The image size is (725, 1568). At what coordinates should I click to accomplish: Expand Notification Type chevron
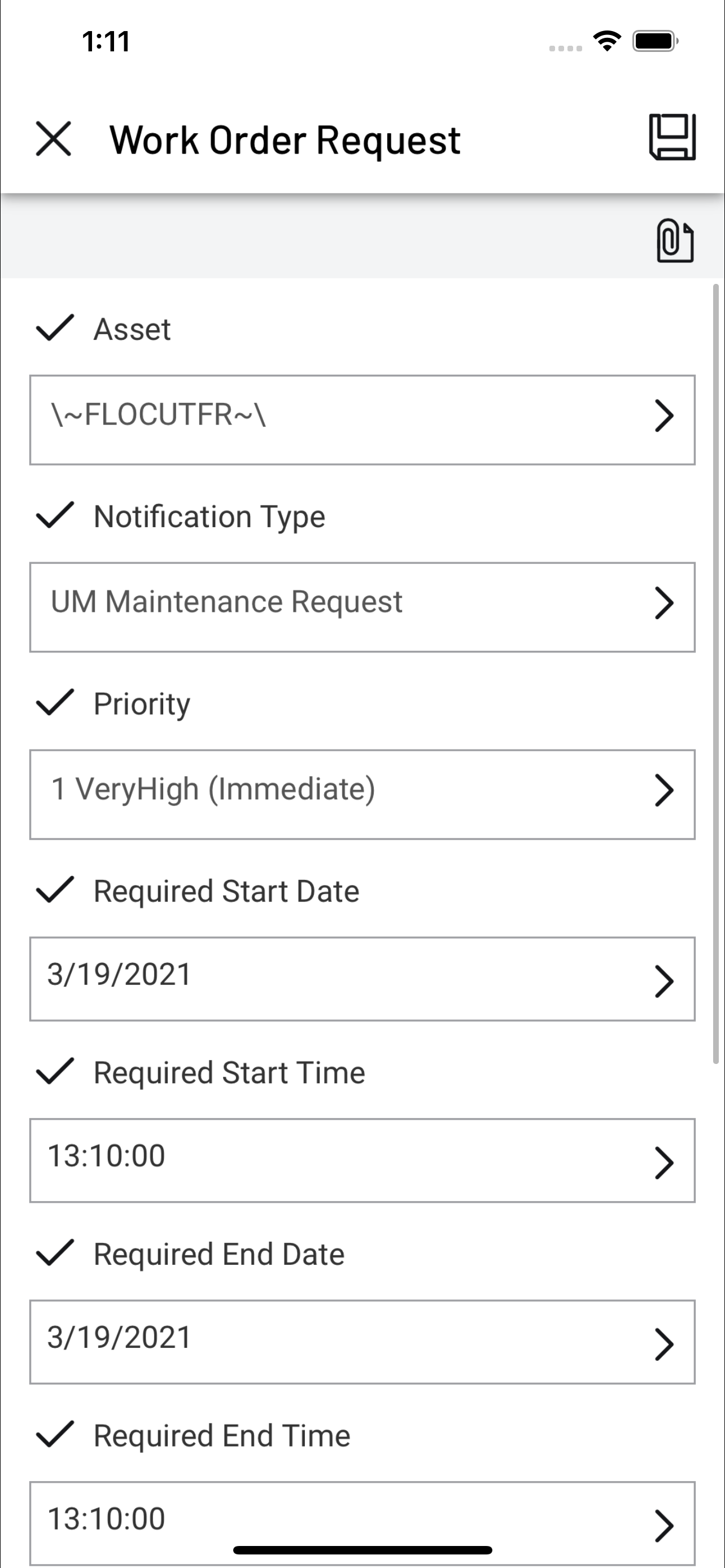point(663,603)
